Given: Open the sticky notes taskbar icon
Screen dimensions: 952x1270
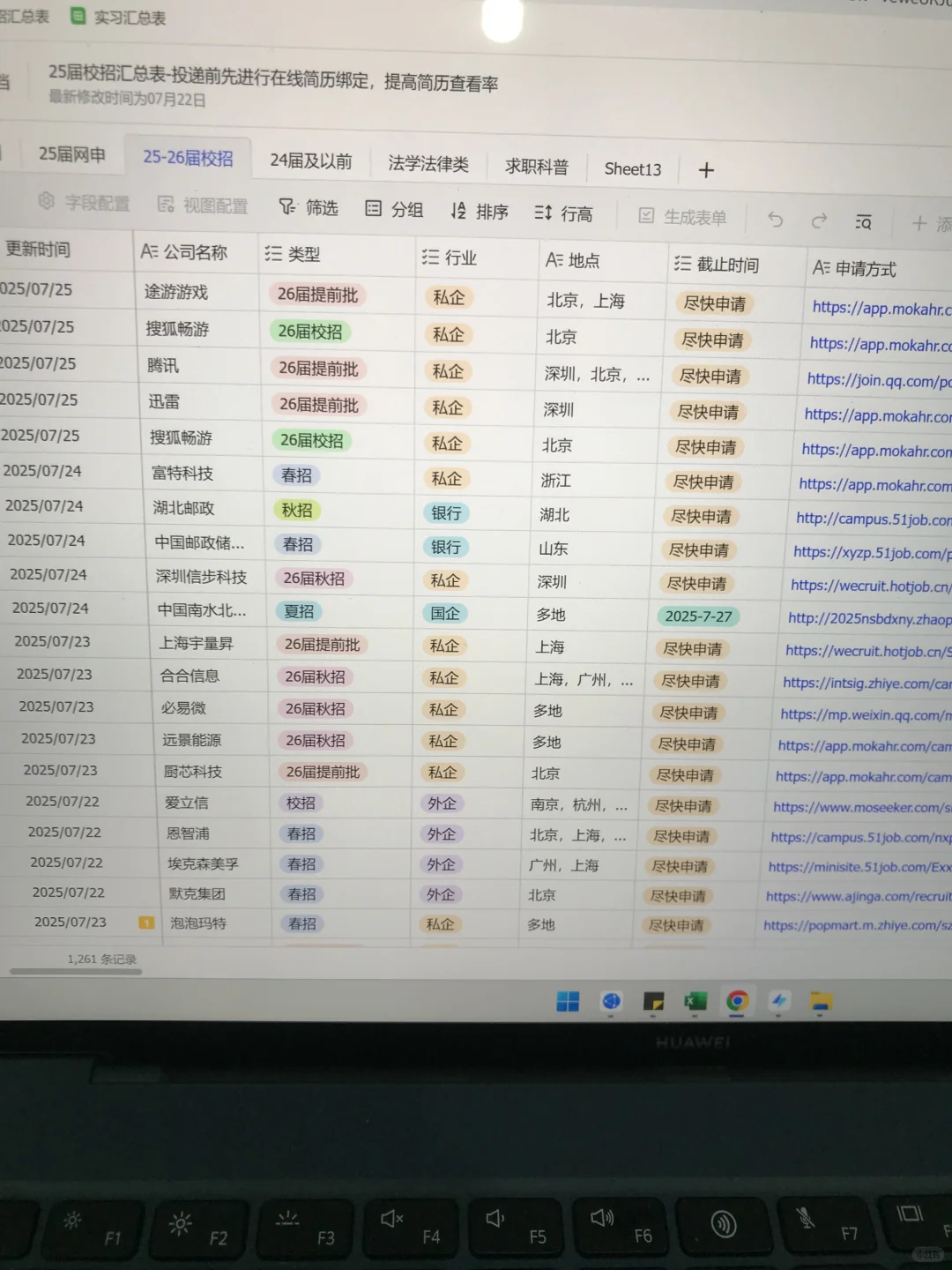Looking at the screenshot, I should pyautogui.click(x=653, y=1002).
